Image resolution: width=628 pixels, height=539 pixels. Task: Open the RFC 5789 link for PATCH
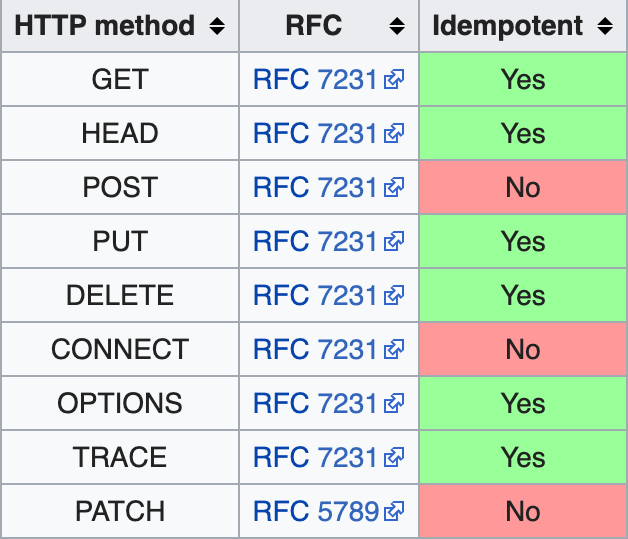coord(315,512)
